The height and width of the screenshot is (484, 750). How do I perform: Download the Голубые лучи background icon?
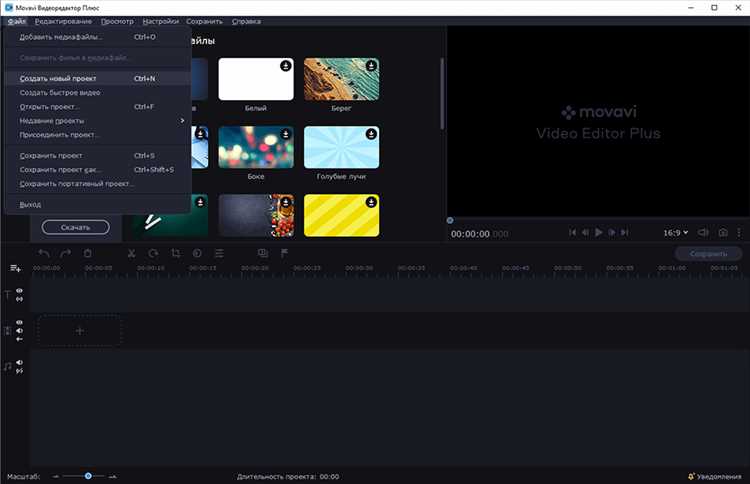click(x=371, y=134)
